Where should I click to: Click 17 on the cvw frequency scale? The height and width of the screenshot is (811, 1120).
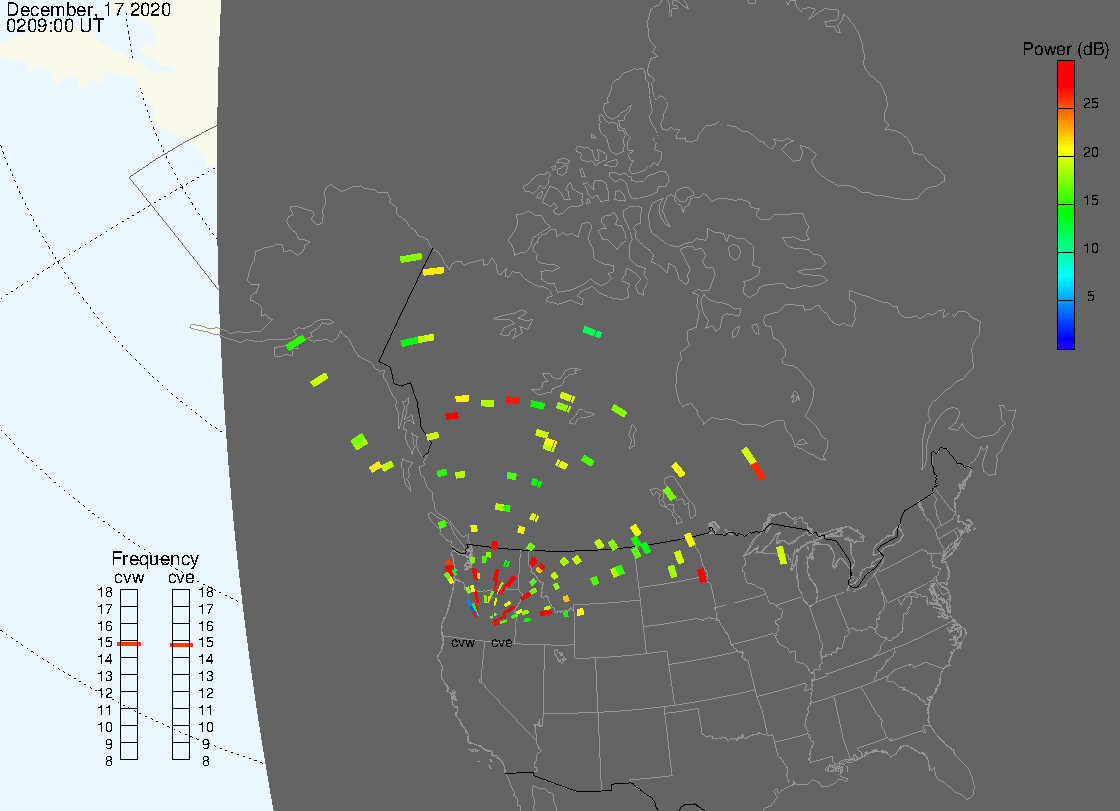coord(105,610)
